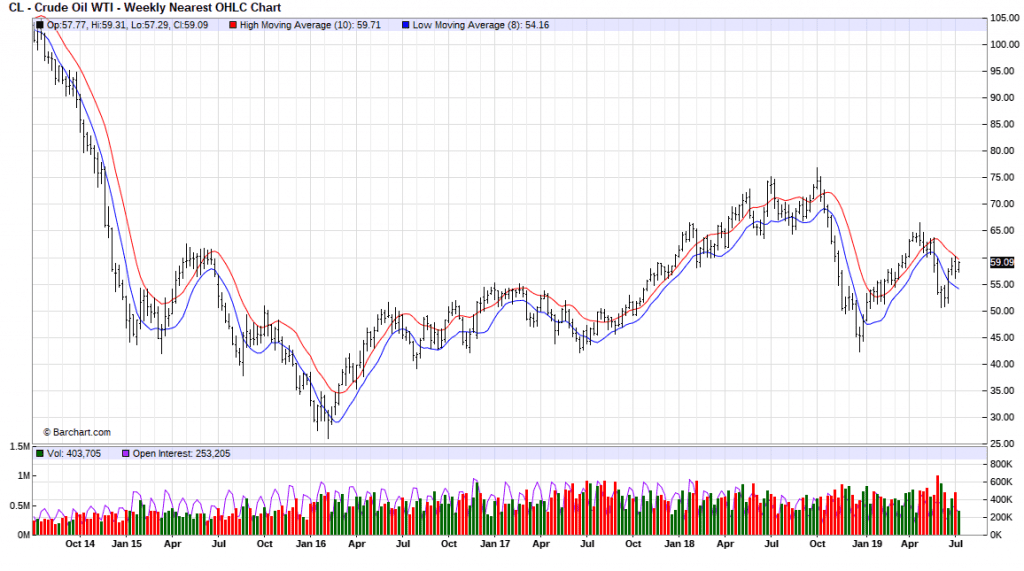The width and height of the screenshot is (1024, 571).
Task: Click the 'Oct 14' date axis label
Action: tap(79, 544)
